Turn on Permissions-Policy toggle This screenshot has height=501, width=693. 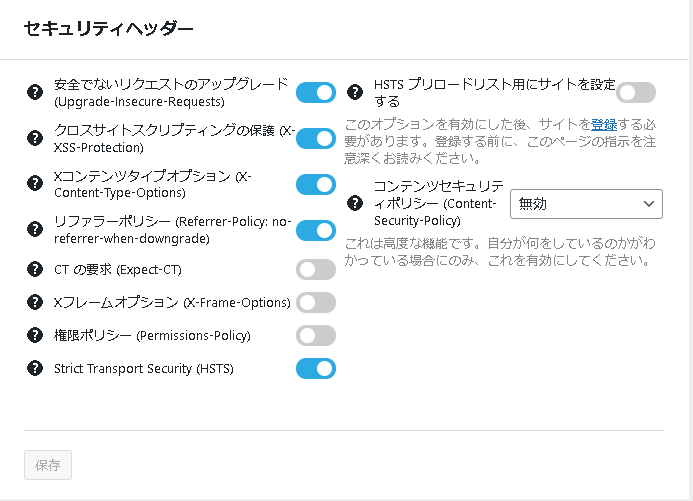click(x=316, y=335)
